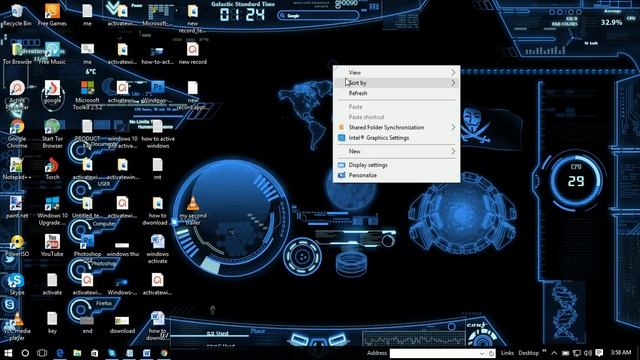Screen dimensions: 640x360
Task: Select the download folder icon
Action: tap(122, 324)
